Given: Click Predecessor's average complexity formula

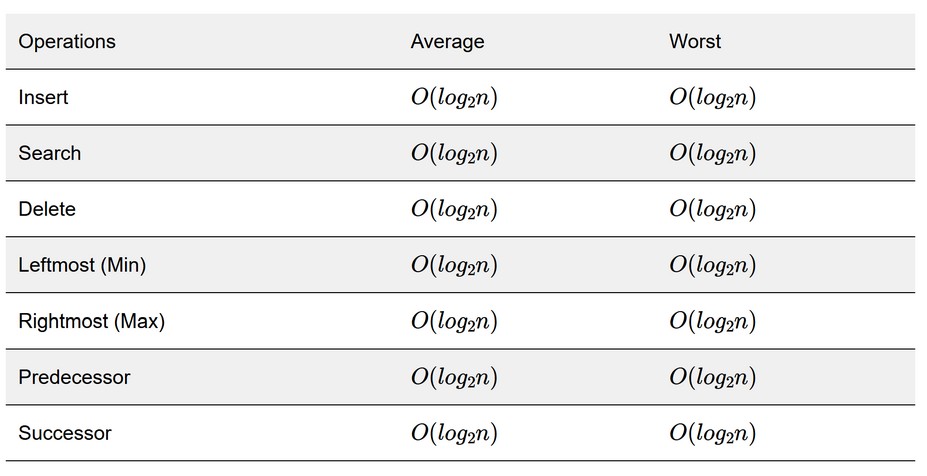Looking at the screenshot, I should (x=454, y=378).
